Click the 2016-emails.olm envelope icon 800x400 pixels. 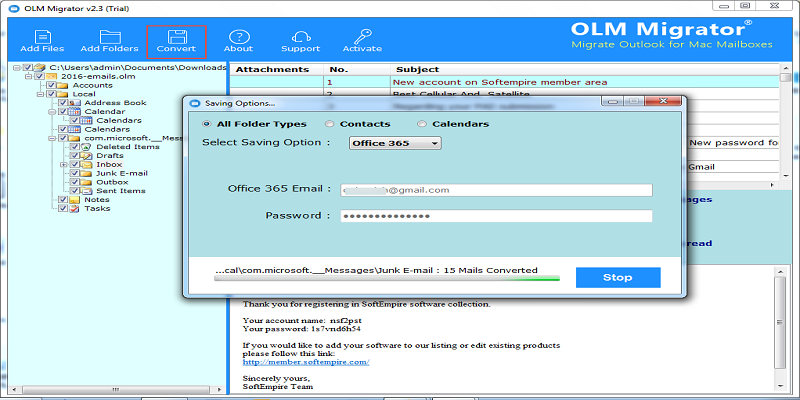pyautogui.click(x=52, y=76)
